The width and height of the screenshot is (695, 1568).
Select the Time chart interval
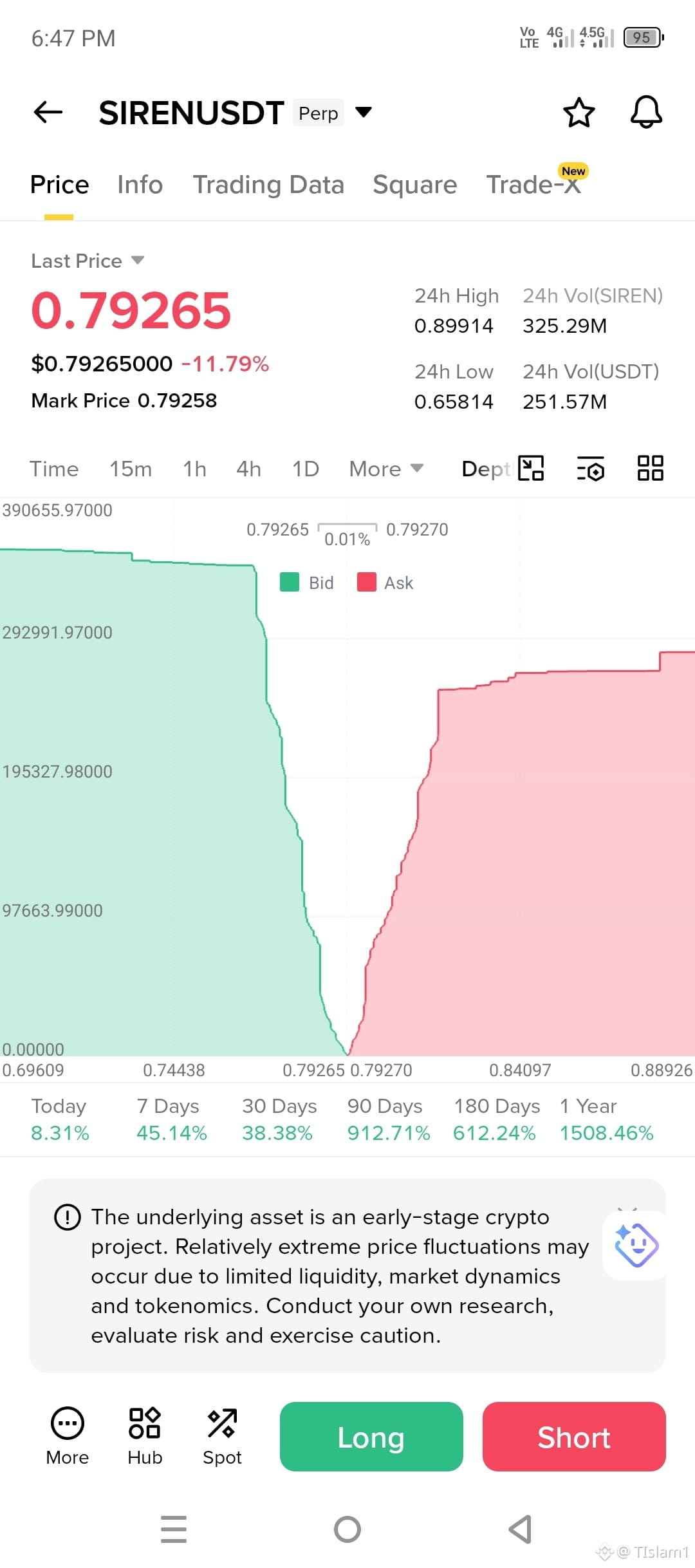(54, 469)
